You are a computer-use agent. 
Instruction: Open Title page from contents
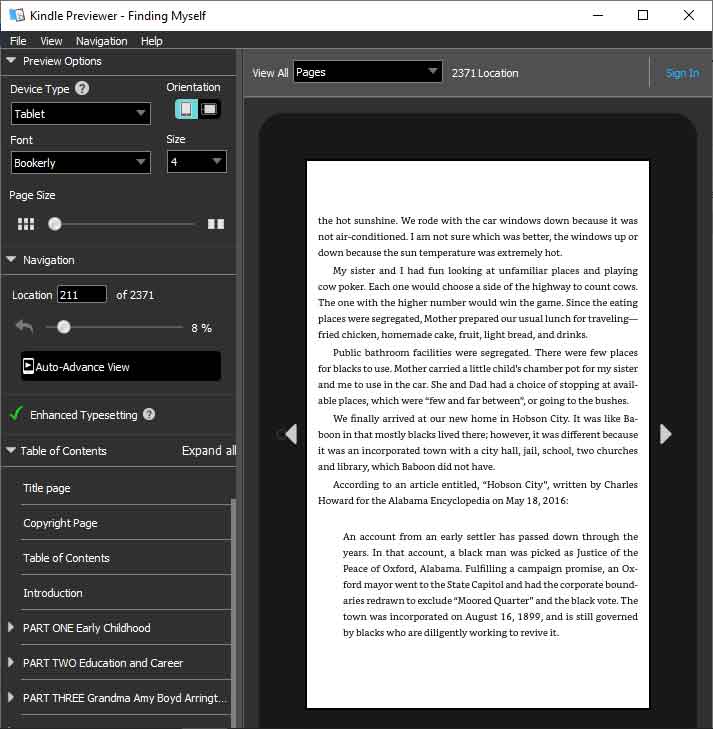pyautogui.click(x=46, y=488)
